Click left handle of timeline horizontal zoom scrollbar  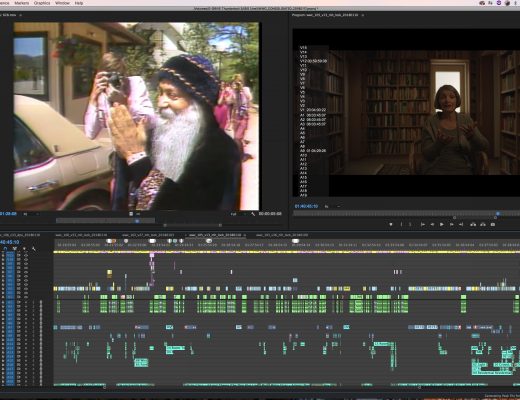click(104, 388)
